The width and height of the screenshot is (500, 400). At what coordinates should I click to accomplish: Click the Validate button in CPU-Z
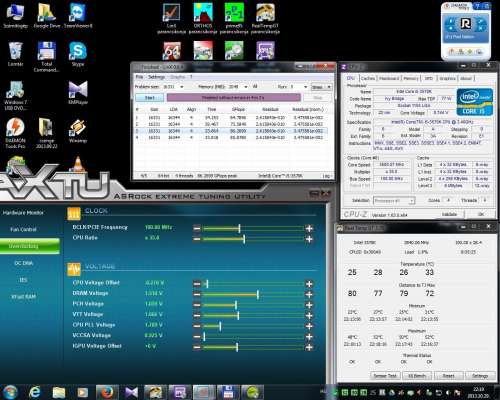tap(449, 214)
